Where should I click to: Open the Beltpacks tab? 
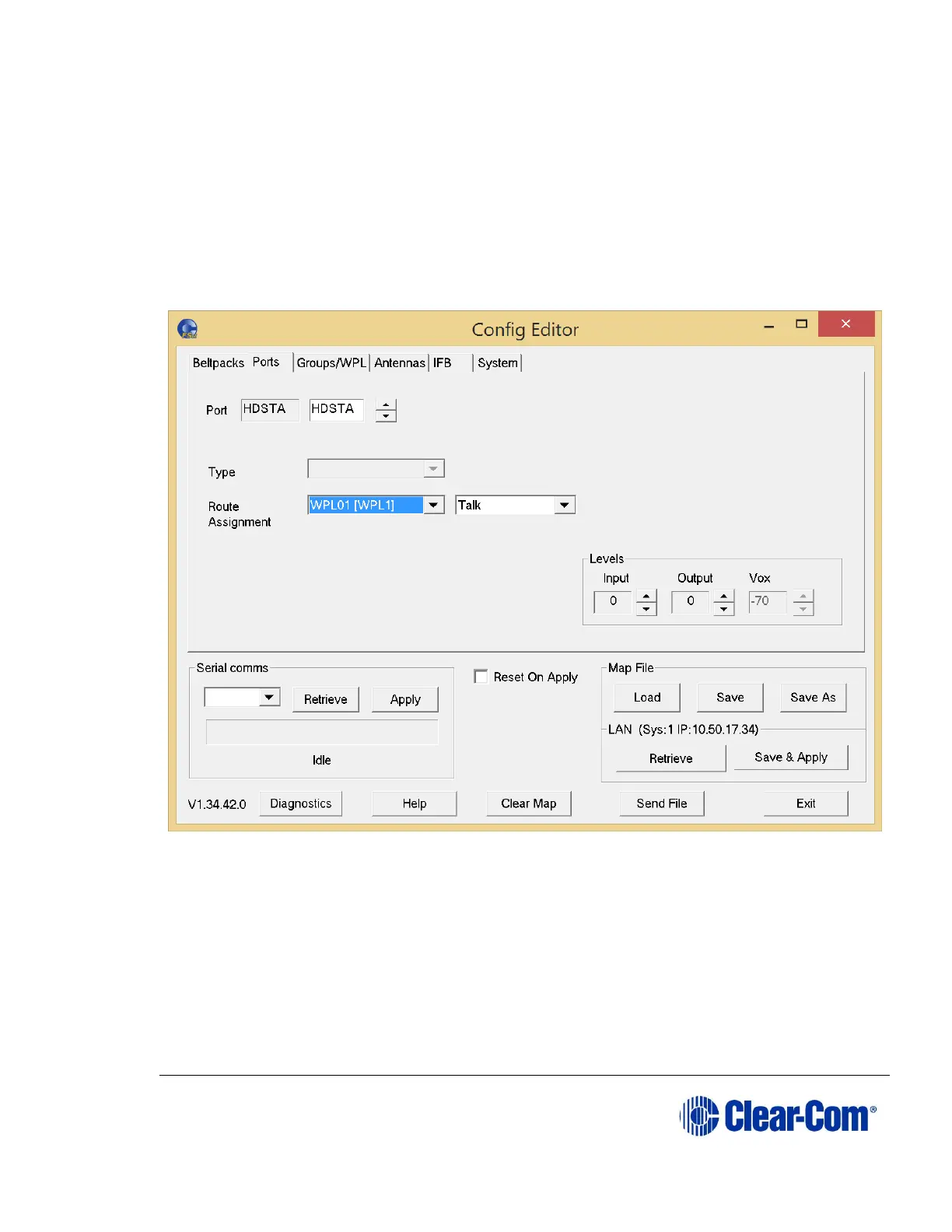pos(218,363)
